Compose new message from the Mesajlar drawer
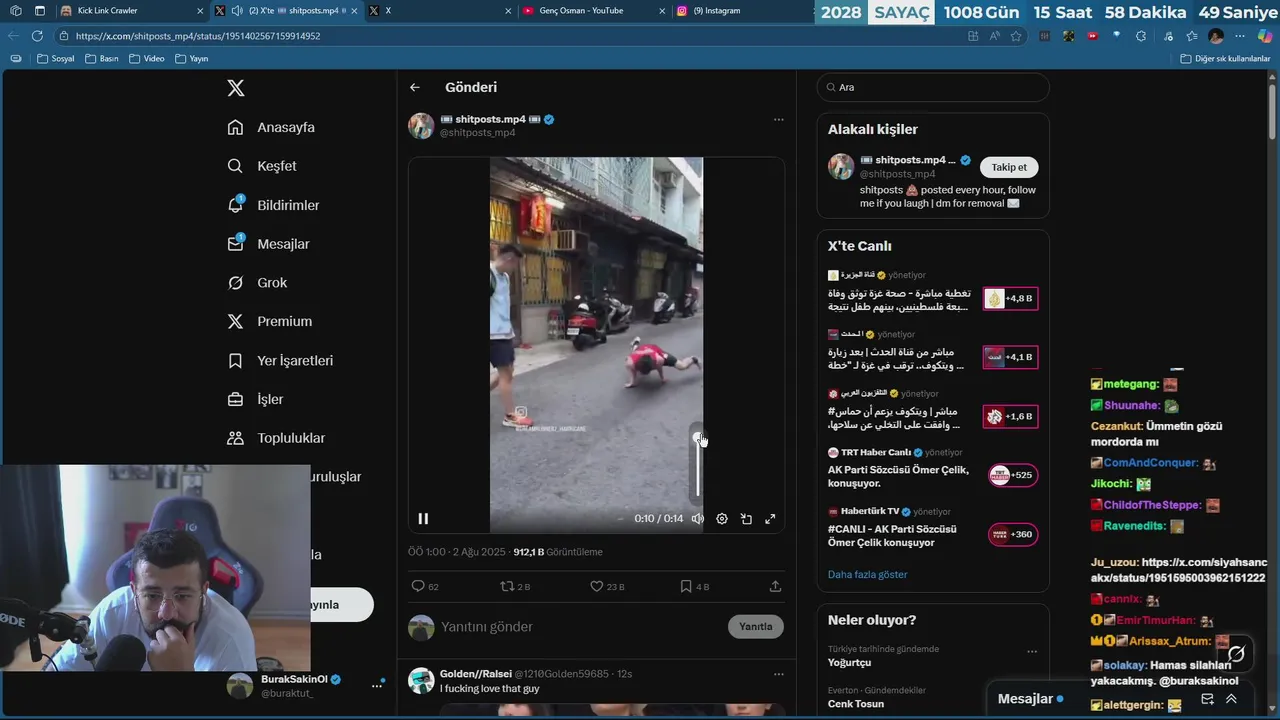The height and width of the screenshot is (720, 1280). (x=1207, y=699)
